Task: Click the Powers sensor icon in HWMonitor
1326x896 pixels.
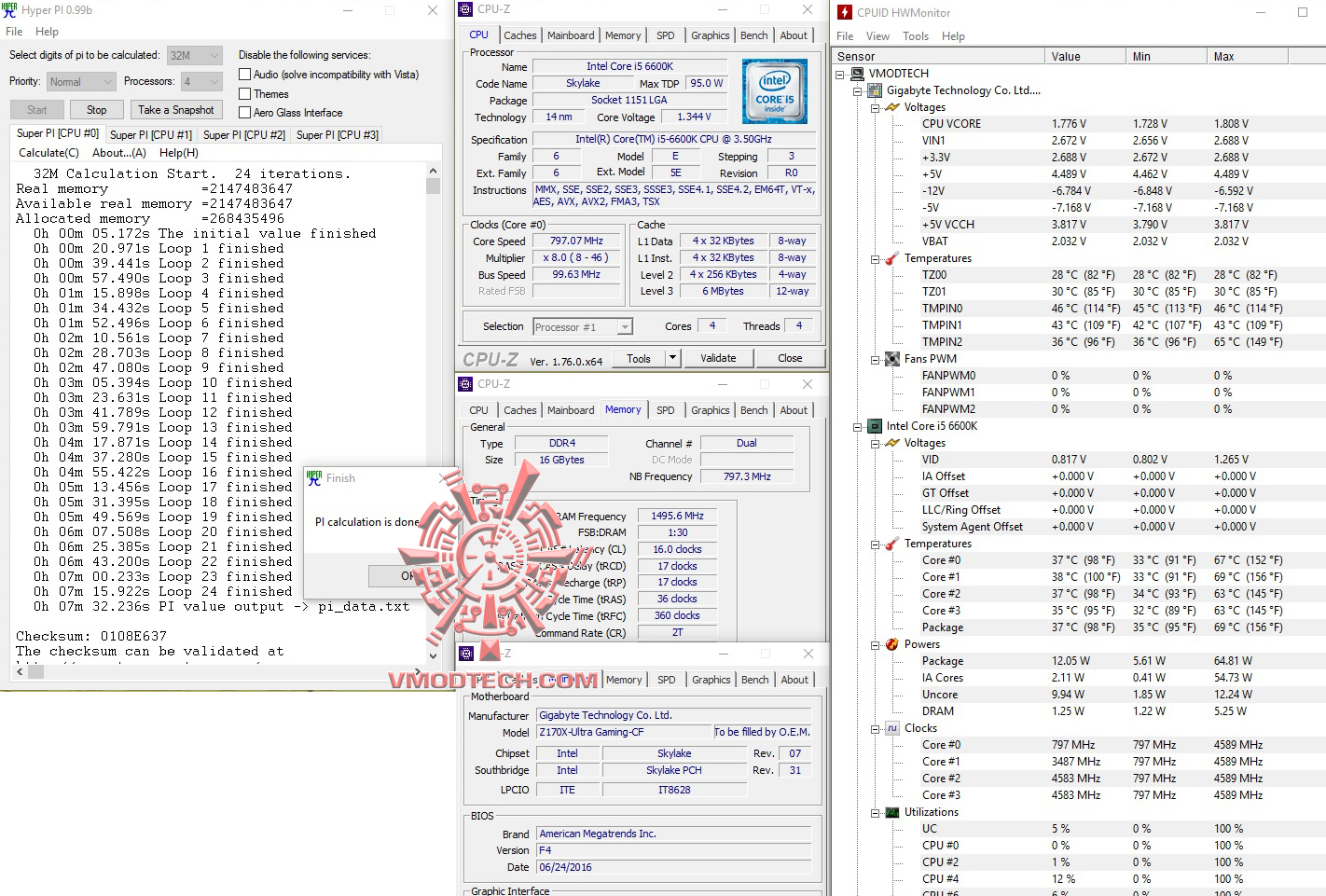Action: [x=891, y=643]
